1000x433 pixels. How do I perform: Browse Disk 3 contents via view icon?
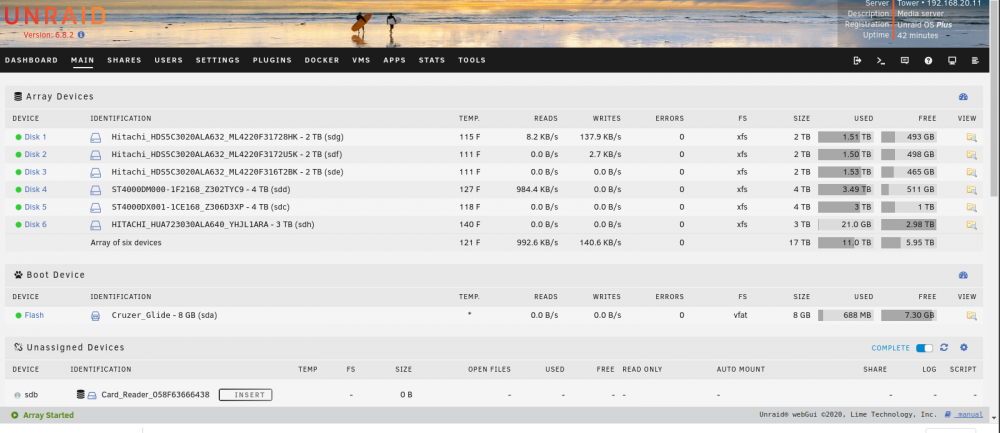click(x=971, y=172)
